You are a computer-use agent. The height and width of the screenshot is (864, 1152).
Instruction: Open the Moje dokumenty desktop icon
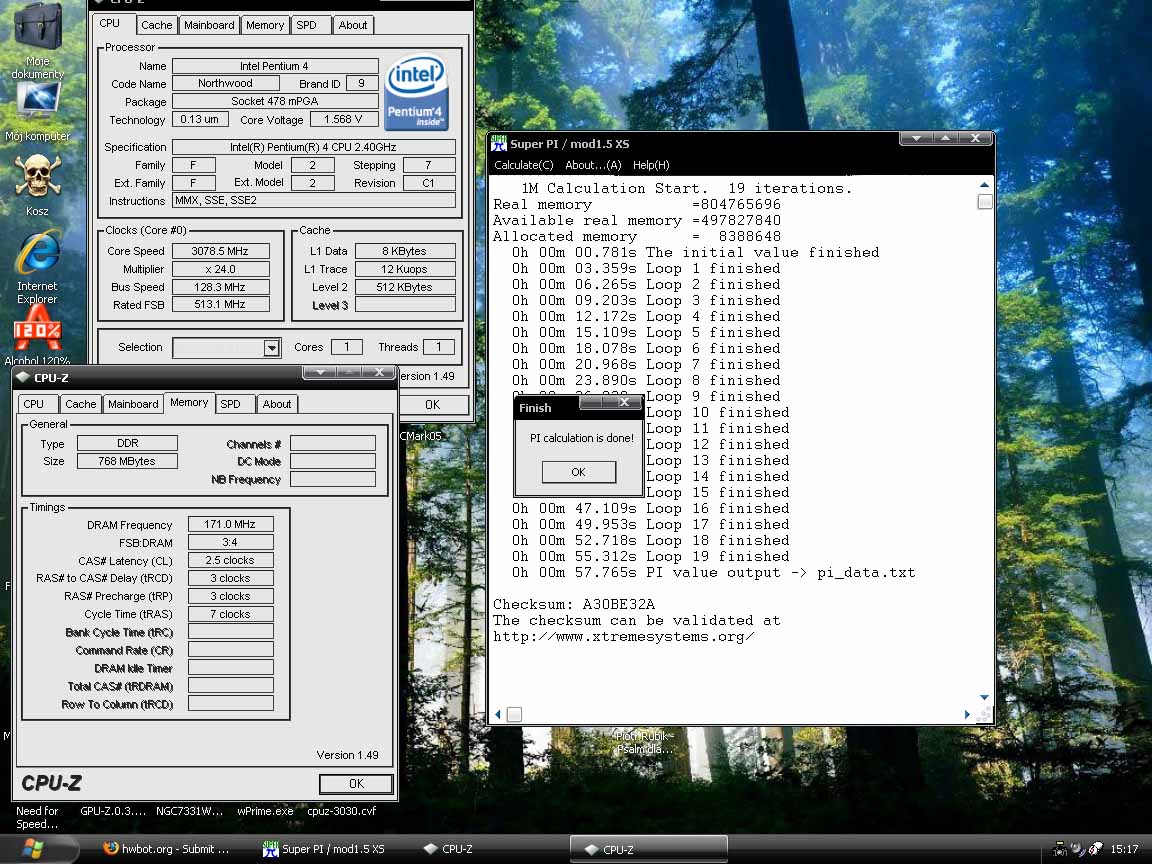(37, 40)
